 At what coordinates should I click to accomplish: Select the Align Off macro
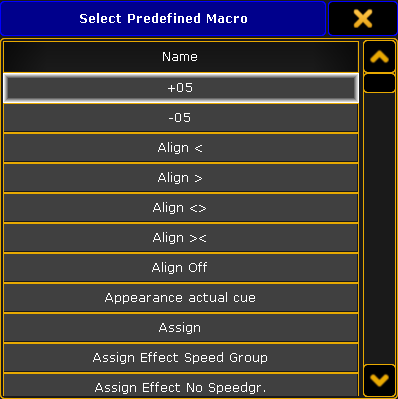coord(181,268)
